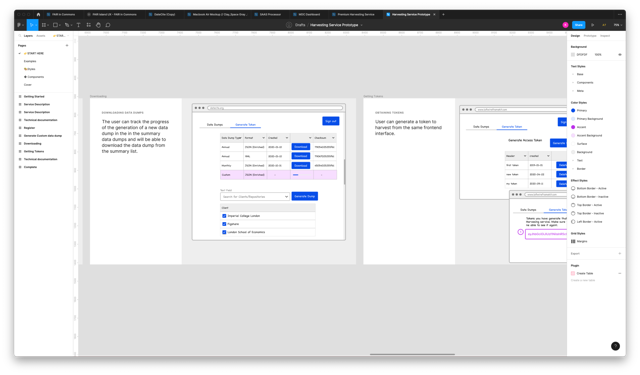The width and height of the screenshot is (640, 375).
Task: Open the search icon in Layers panel
Action: [20, 36]
